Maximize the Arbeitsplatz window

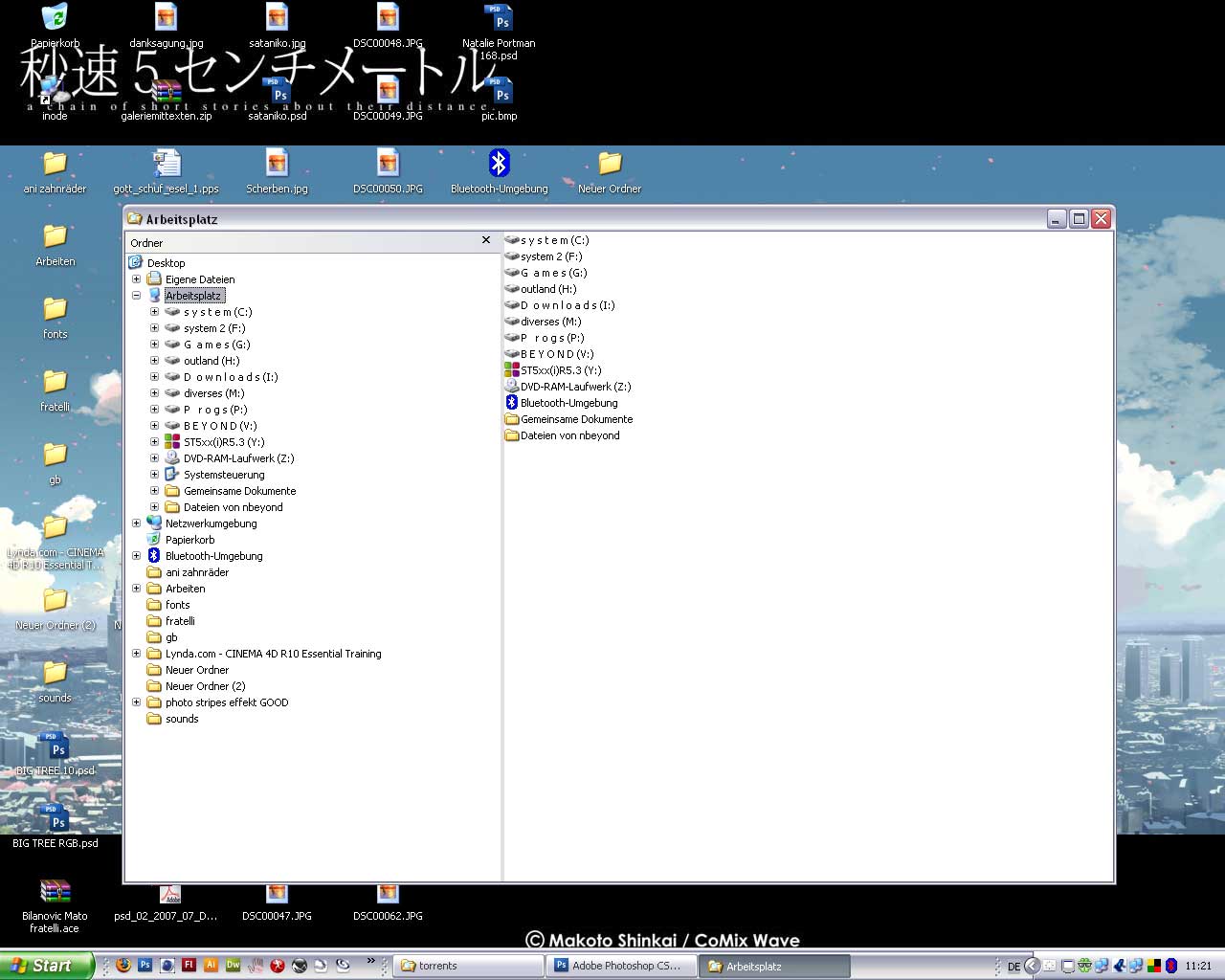(x=1079, y=218)
